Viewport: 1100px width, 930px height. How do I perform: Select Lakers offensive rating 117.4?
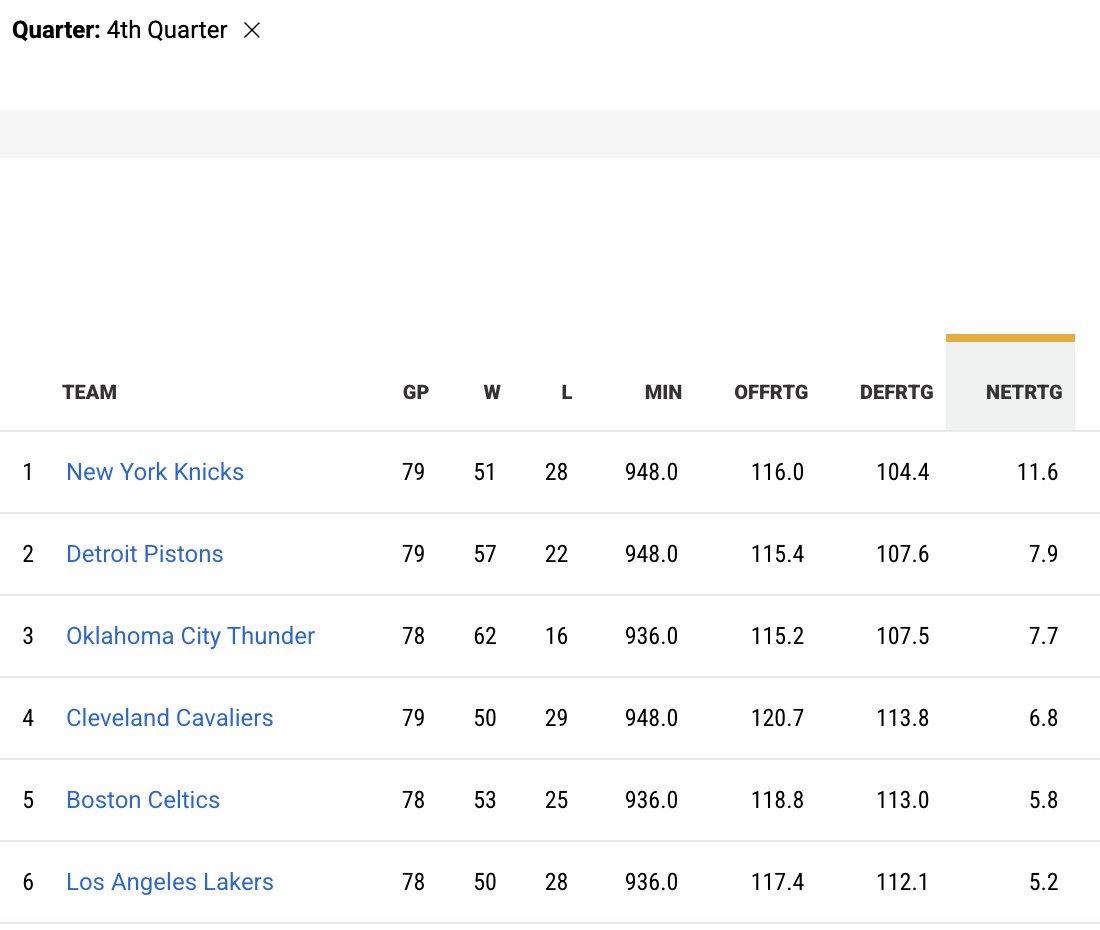click(777, 882)
